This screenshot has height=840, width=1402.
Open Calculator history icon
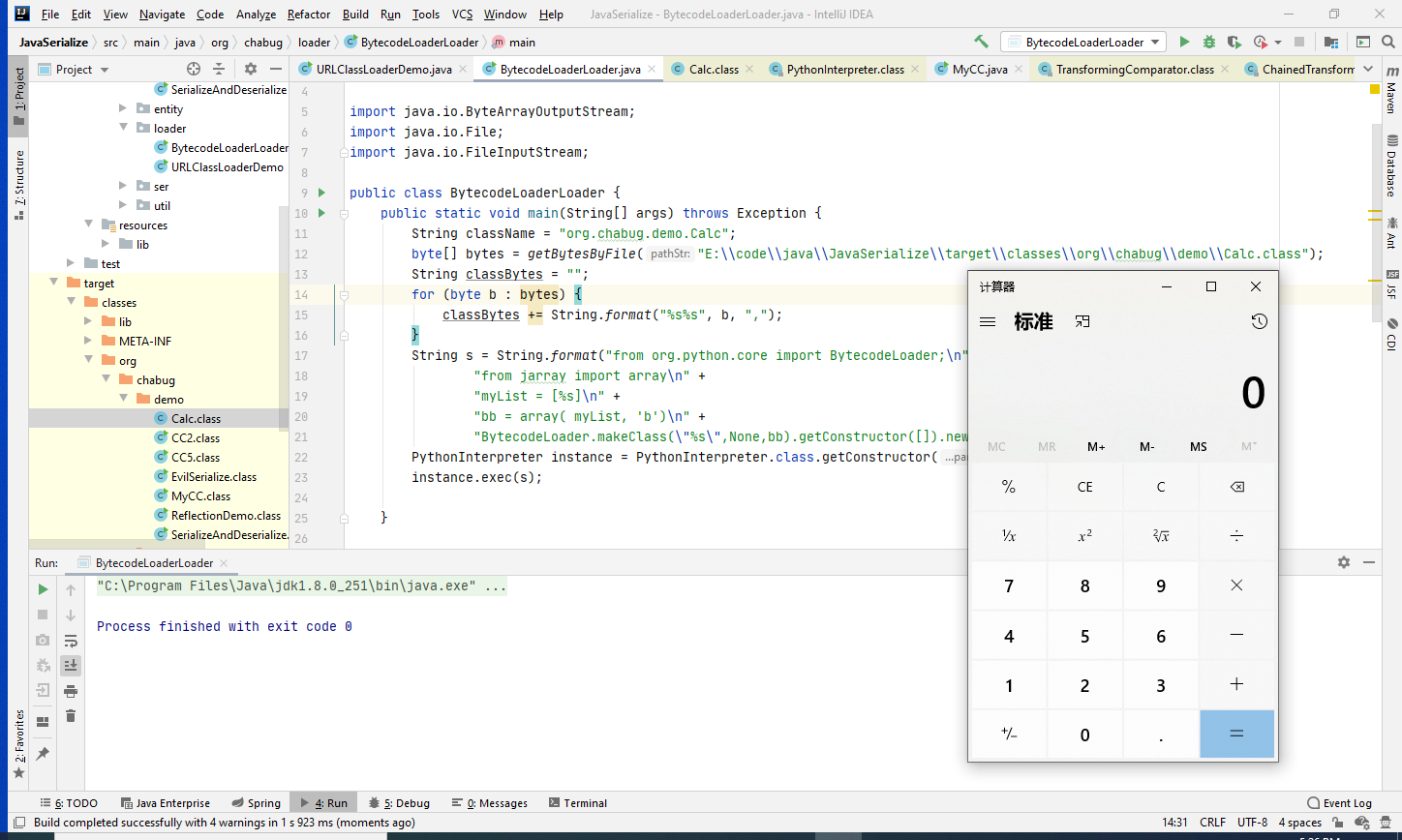pos(1259,321)
